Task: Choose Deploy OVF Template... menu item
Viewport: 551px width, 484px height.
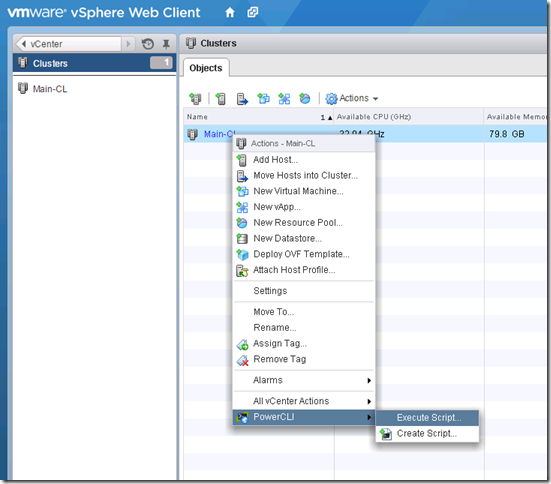Action: point(304,254)
